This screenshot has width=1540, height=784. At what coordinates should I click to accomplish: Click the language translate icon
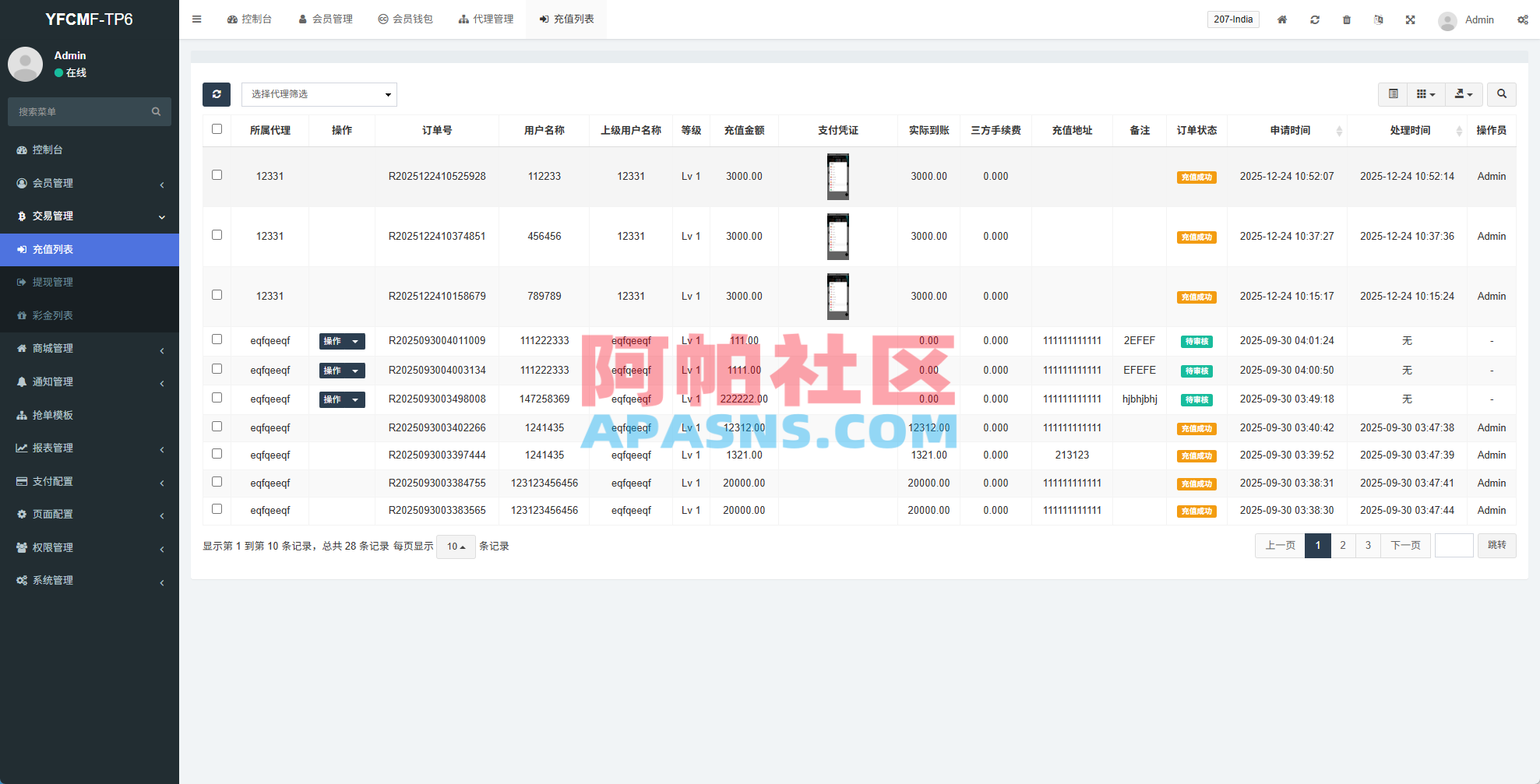[x=1379, y=19]
